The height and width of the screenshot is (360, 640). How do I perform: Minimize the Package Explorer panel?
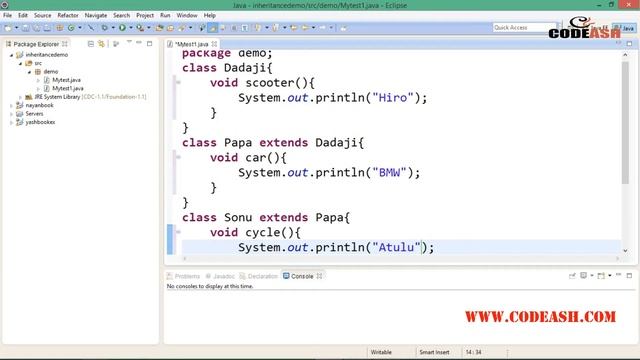[x=139, y=42]
